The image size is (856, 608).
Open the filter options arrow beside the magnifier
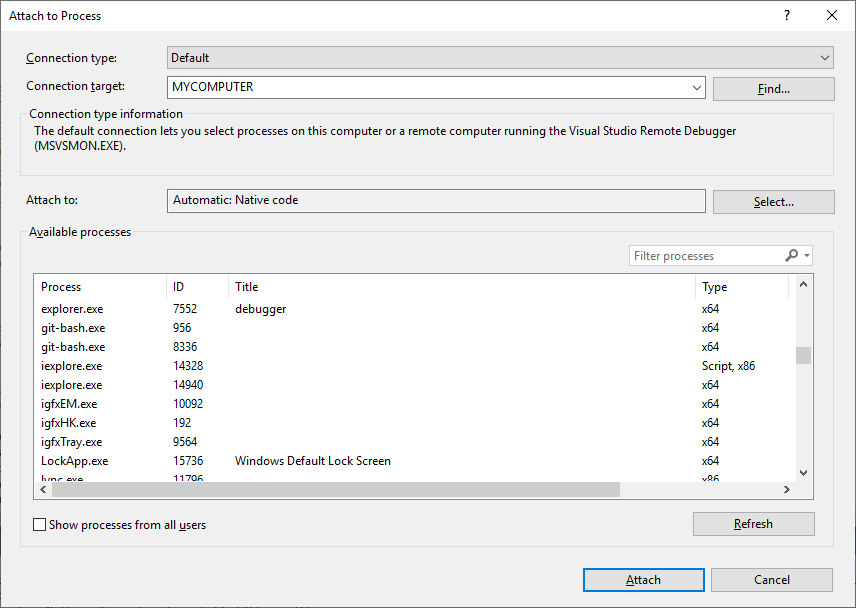point(805,255)
